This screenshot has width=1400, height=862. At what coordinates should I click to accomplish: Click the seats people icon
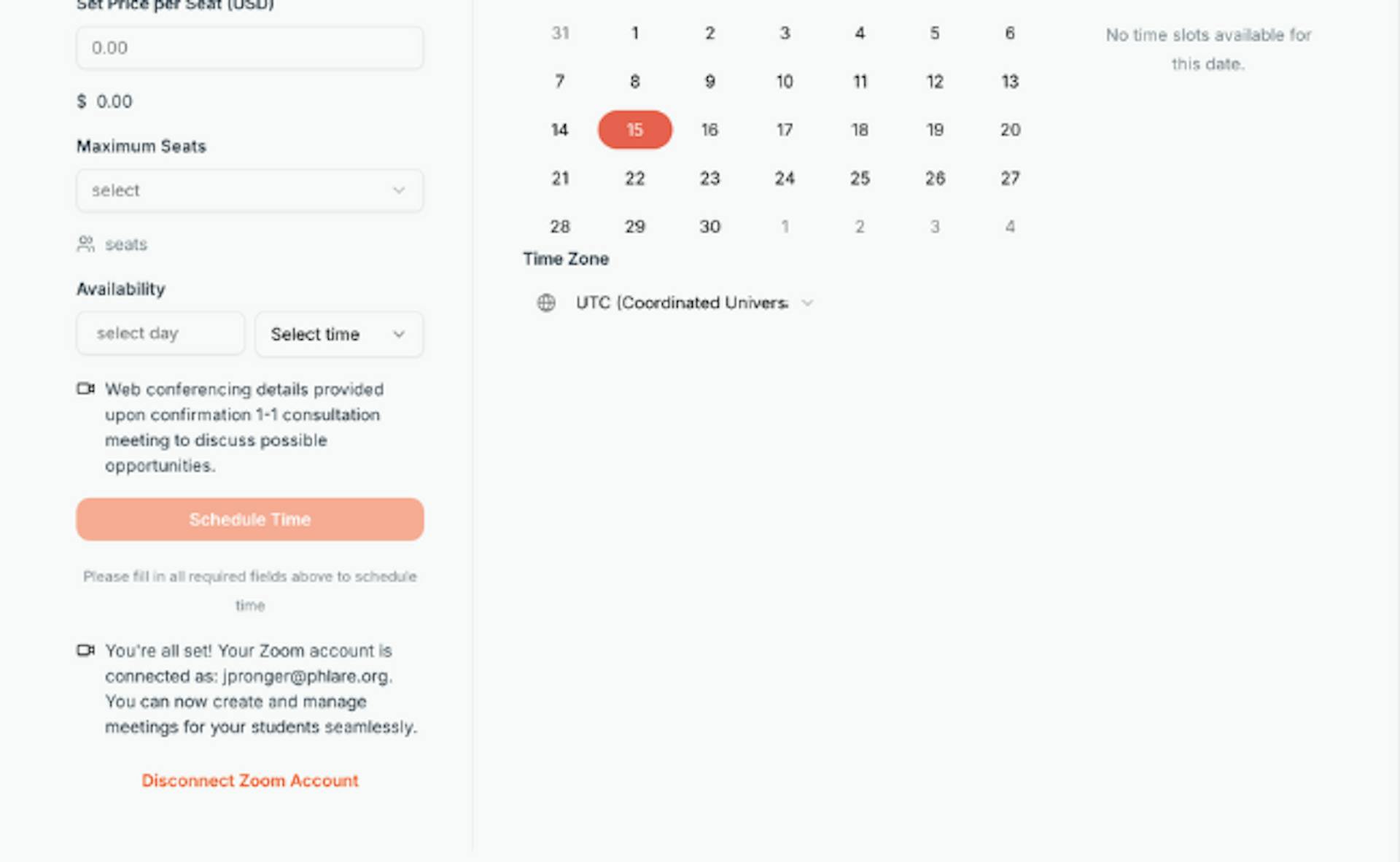click(x=86, y=244)
